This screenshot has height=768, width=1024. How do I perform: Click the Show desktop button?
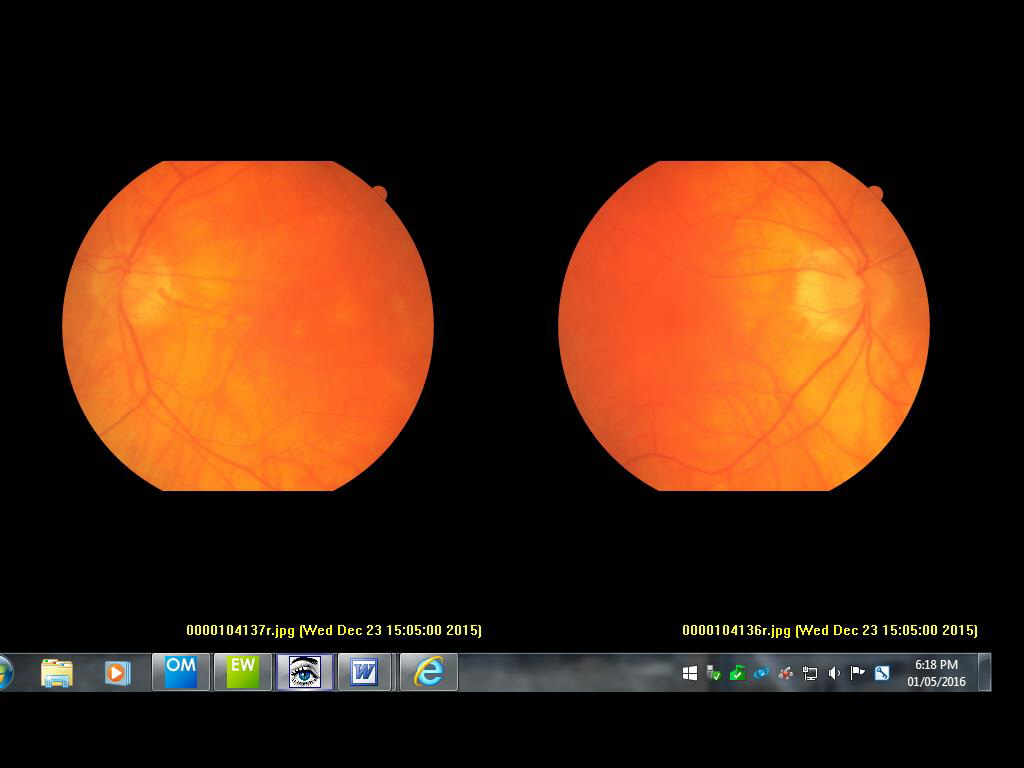(984, 672)
